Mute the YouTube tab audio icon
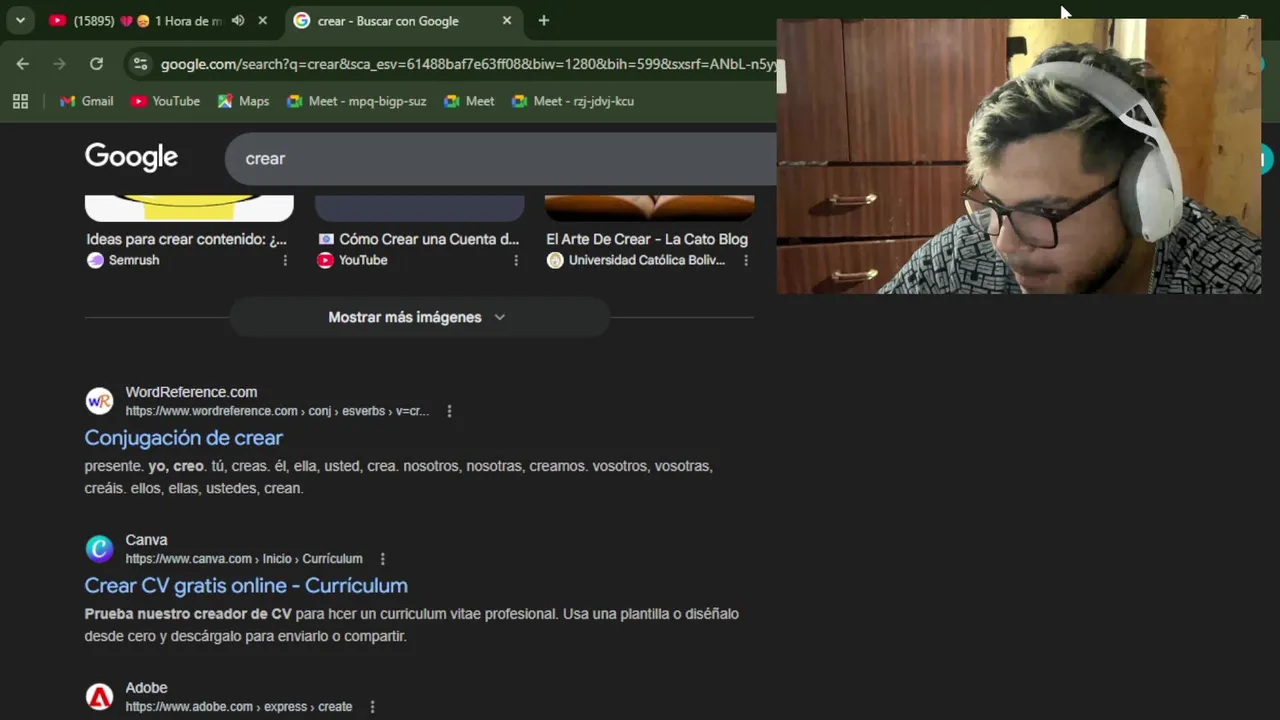This screenshot has width=1280, height=720. pos(238,20)
